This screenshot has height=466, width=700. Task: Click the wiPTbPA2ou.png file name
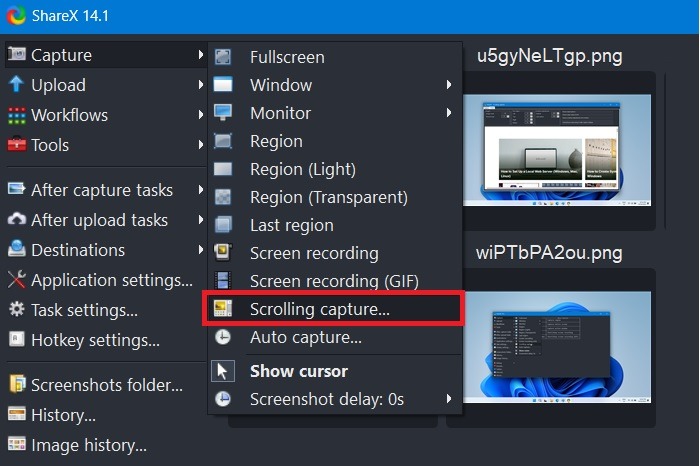[x=549, y=254]
